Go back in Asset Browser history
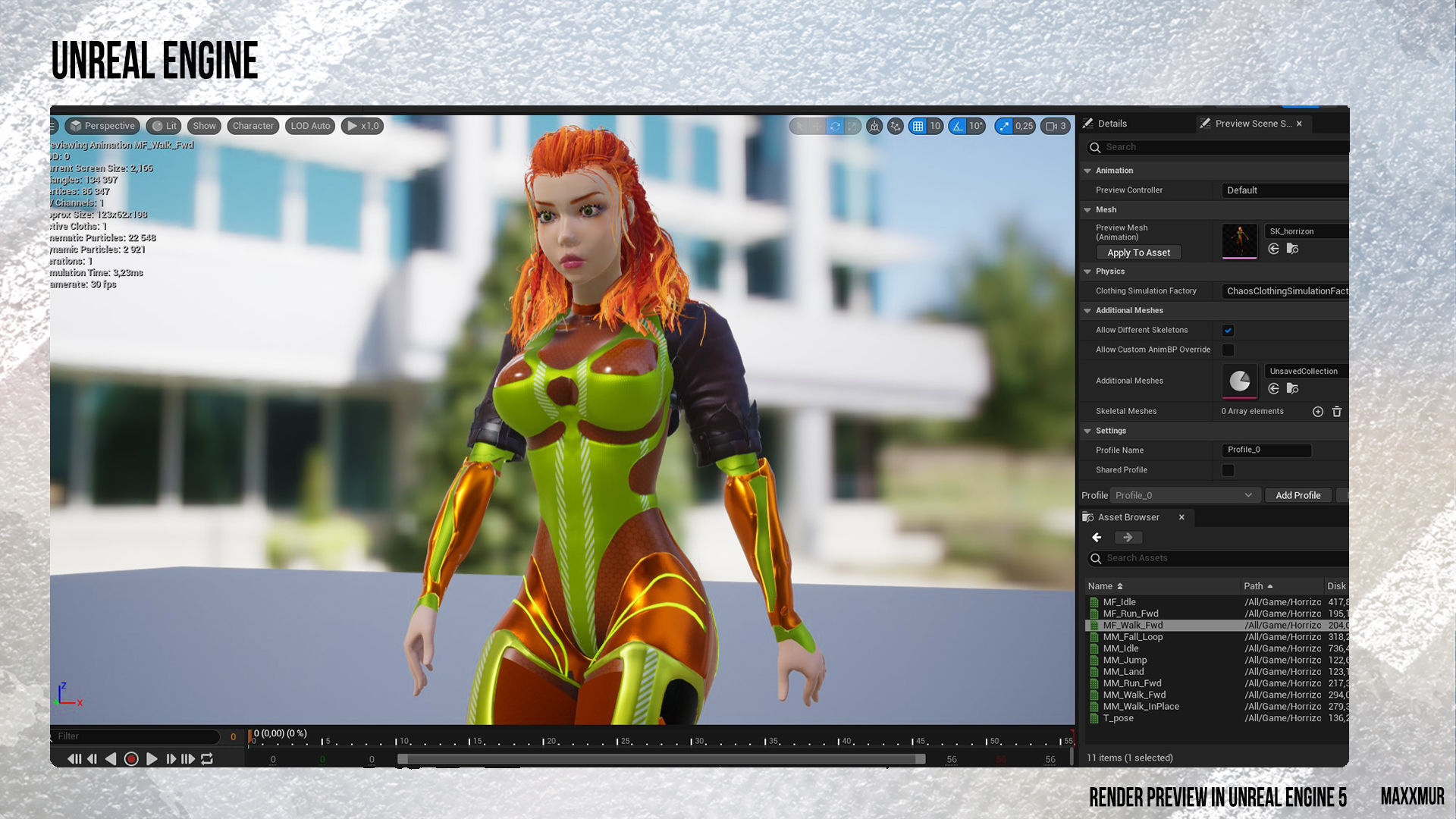 [1097, 538]
